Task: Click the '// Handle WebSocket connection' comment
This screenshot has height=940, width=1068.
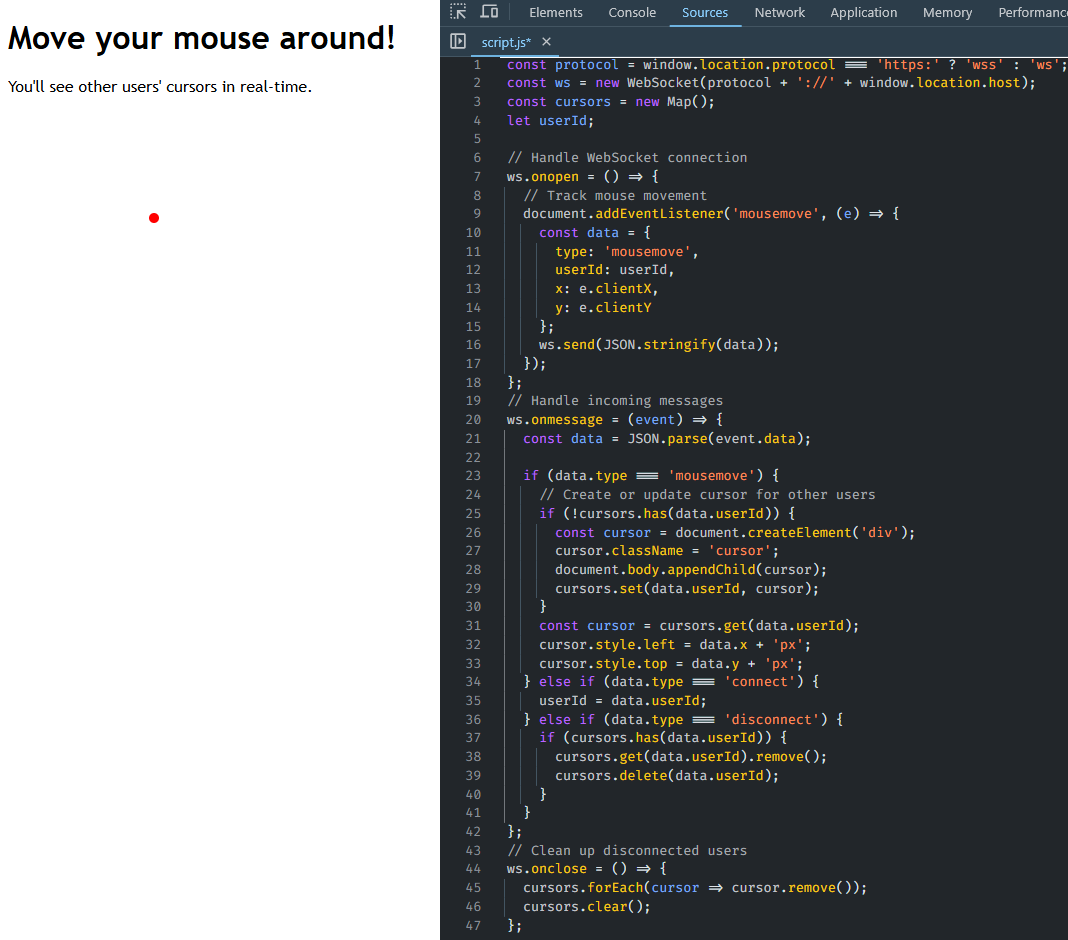Action: coord(627,157)
